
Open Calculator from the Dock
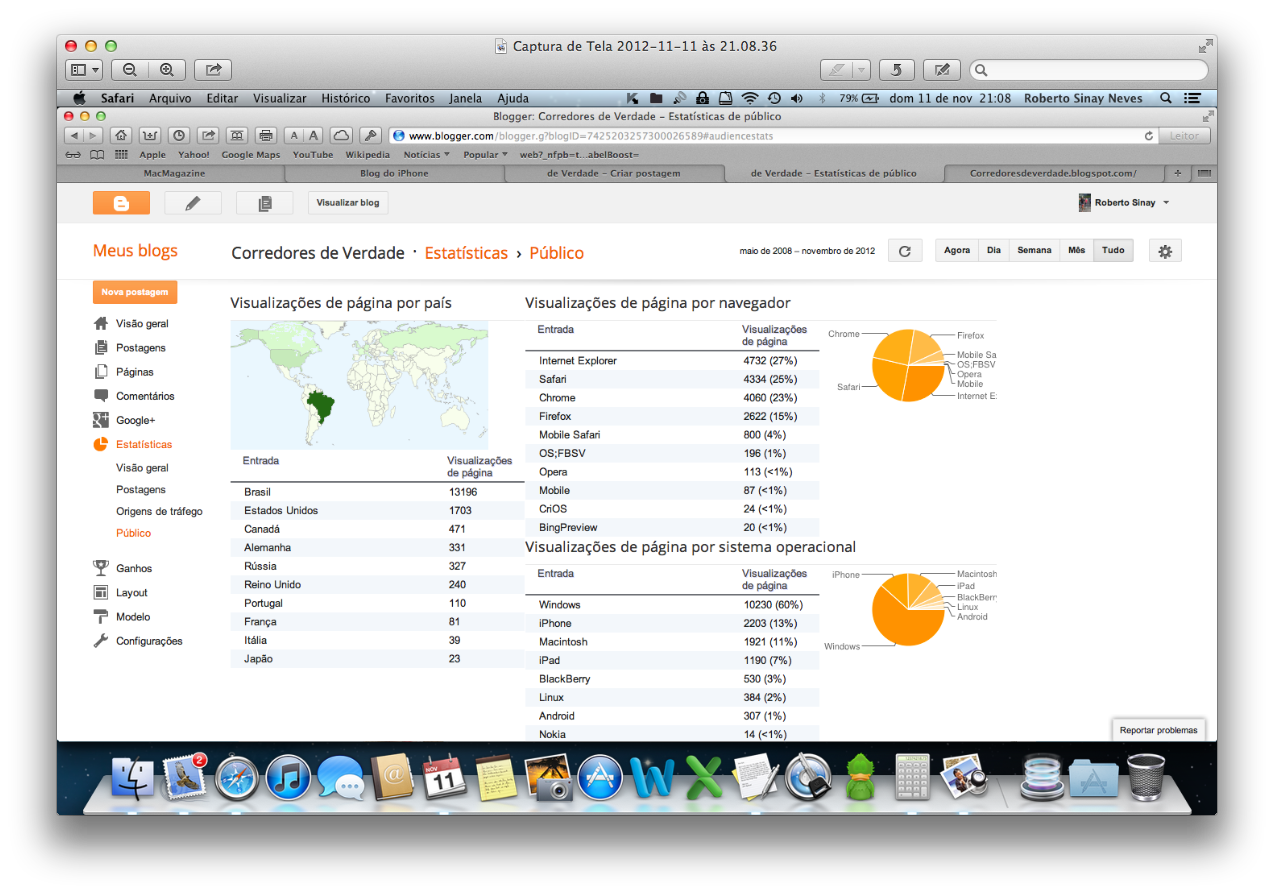point(912,776)
